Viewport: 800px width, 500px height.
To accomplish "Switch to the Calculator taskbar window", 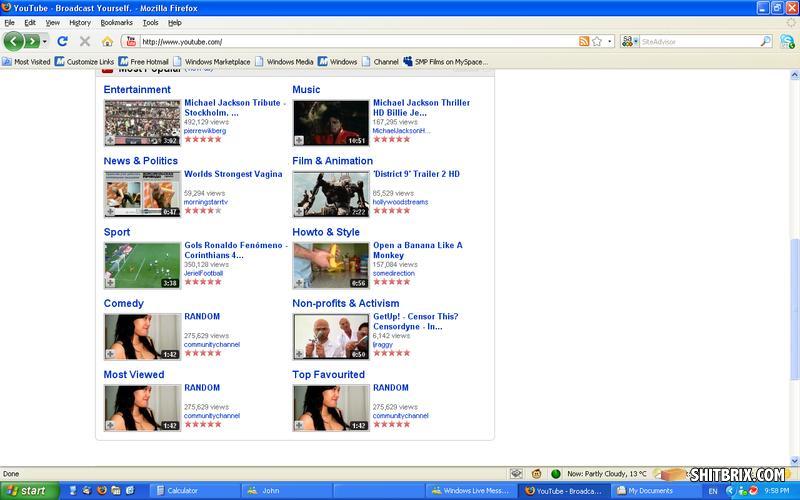I will click(194, 491).
